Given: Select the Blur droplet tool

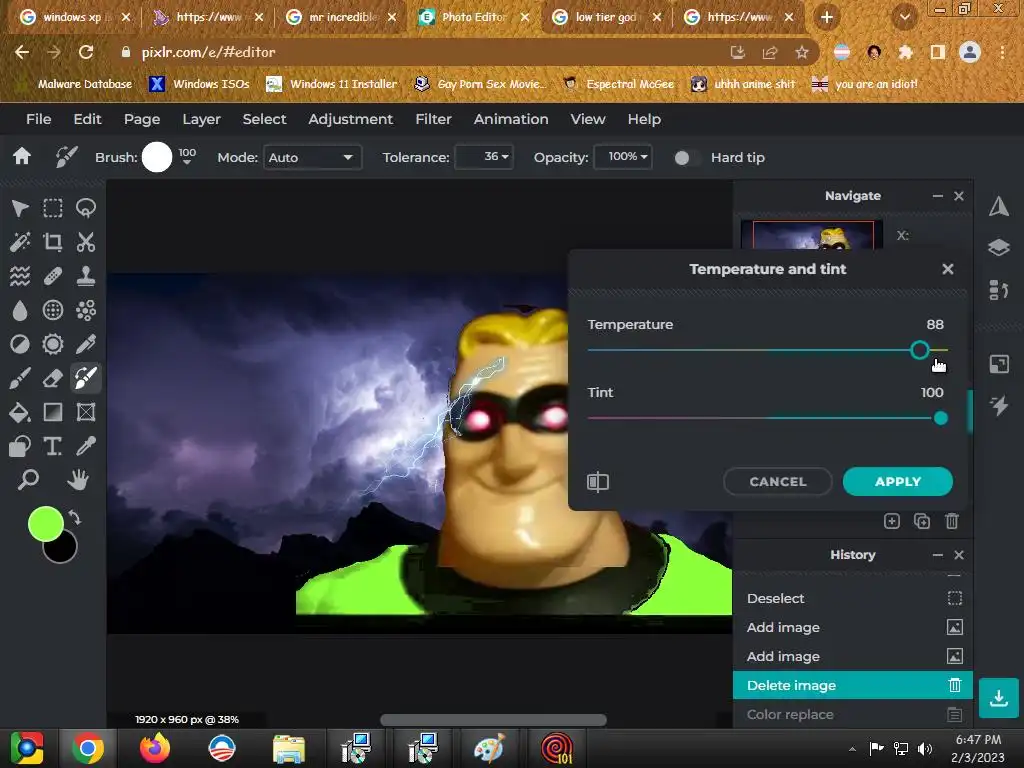Looking at the screenshot, I should (x=20, y=310).
